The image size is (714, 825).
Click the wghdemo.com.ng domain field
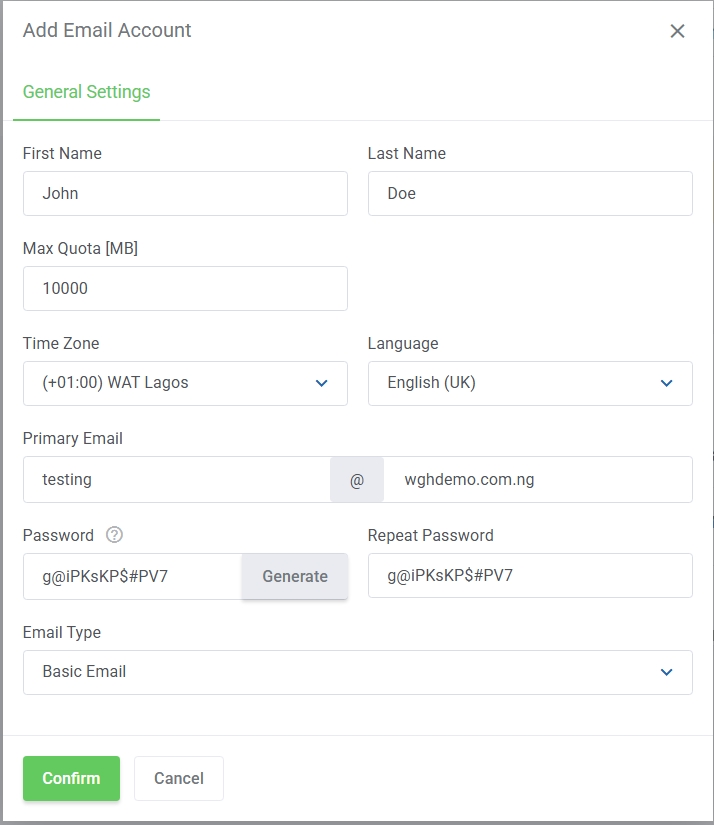click(x=538, y=480)
